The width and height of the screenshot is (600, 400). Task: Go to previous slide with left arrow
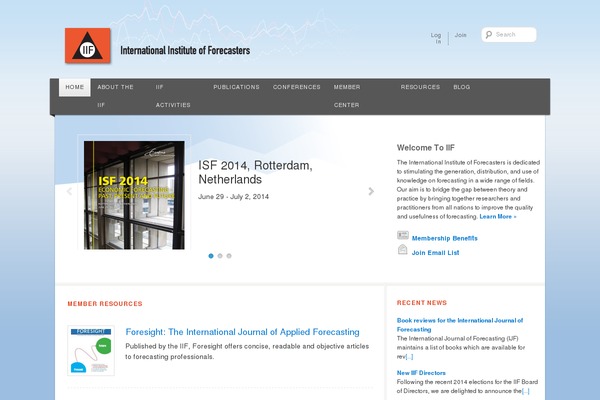(x=69, y=191)
